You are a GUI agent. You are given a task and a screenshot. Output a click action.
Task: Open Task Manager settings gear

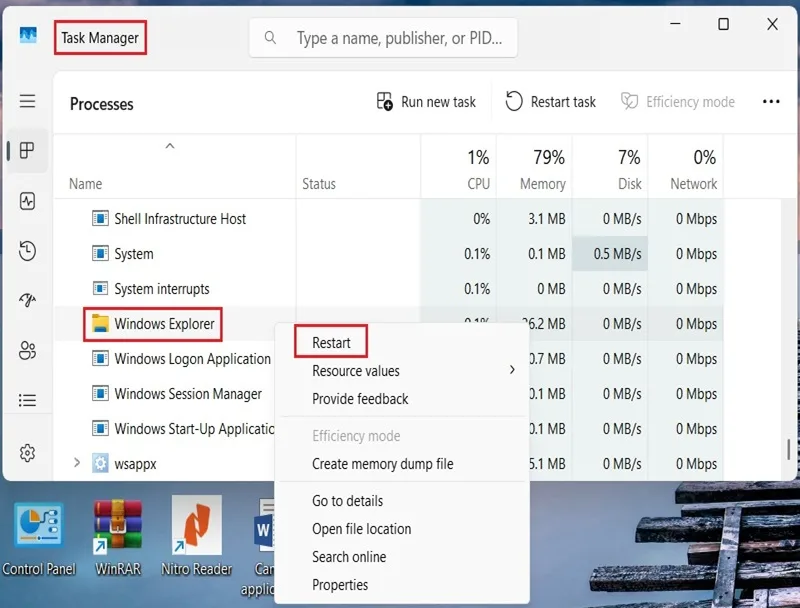[28, 452]
